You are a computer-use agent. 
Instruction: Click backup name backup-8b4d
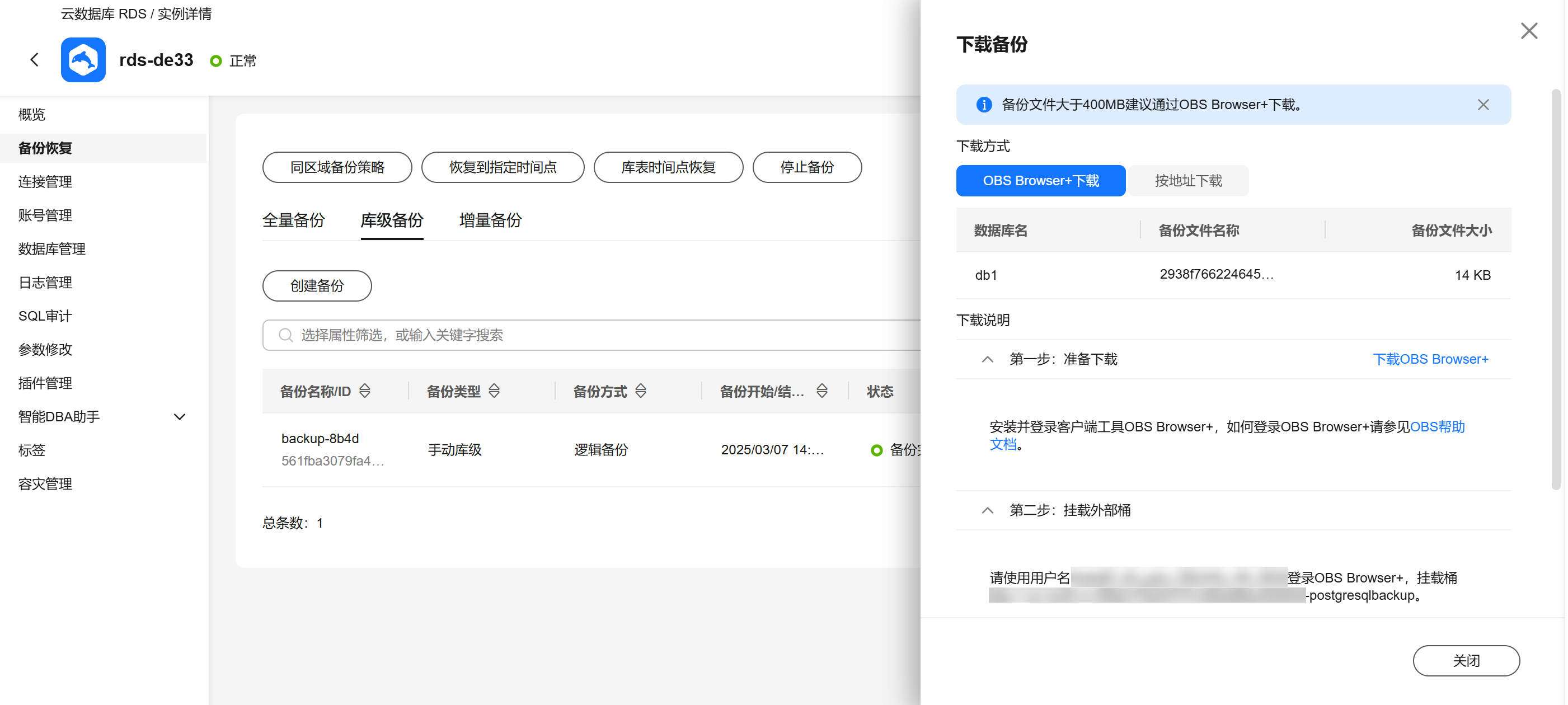320,438
